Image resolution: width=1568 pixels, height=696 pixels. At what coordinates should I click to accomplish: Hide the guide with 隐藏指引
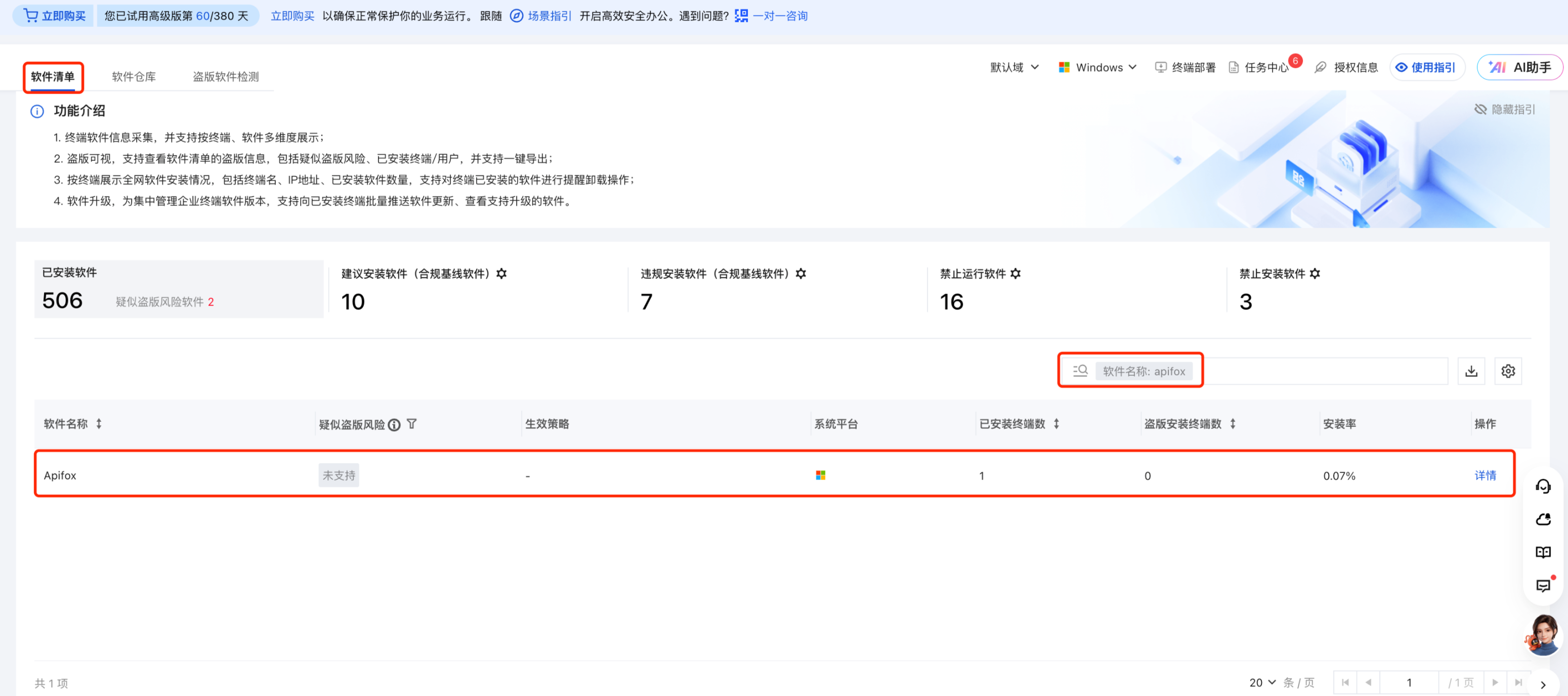[x=1505, y=110]
